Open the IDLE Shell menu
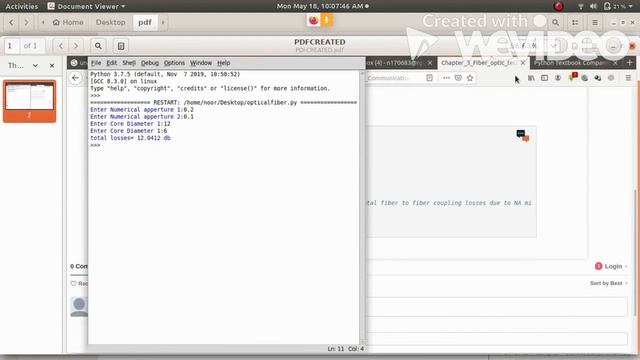Image resolution: width=640 pixels, height=360 pixels. point(129,63)
